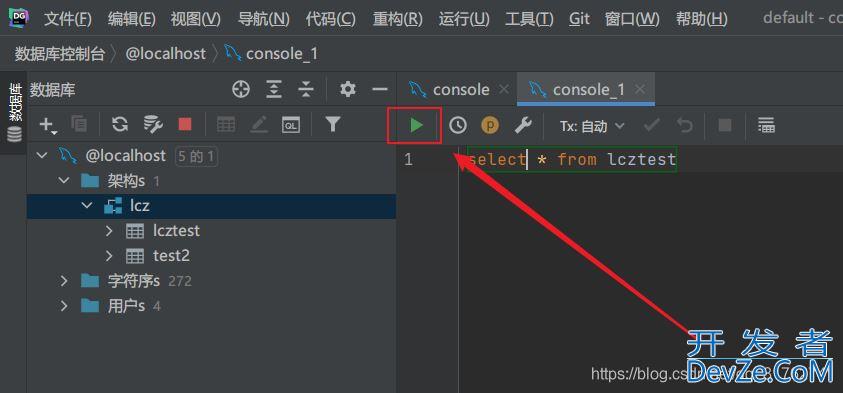Refresh the database tree
This screenshot has height=393, width=843.
[x=120, y=125]
